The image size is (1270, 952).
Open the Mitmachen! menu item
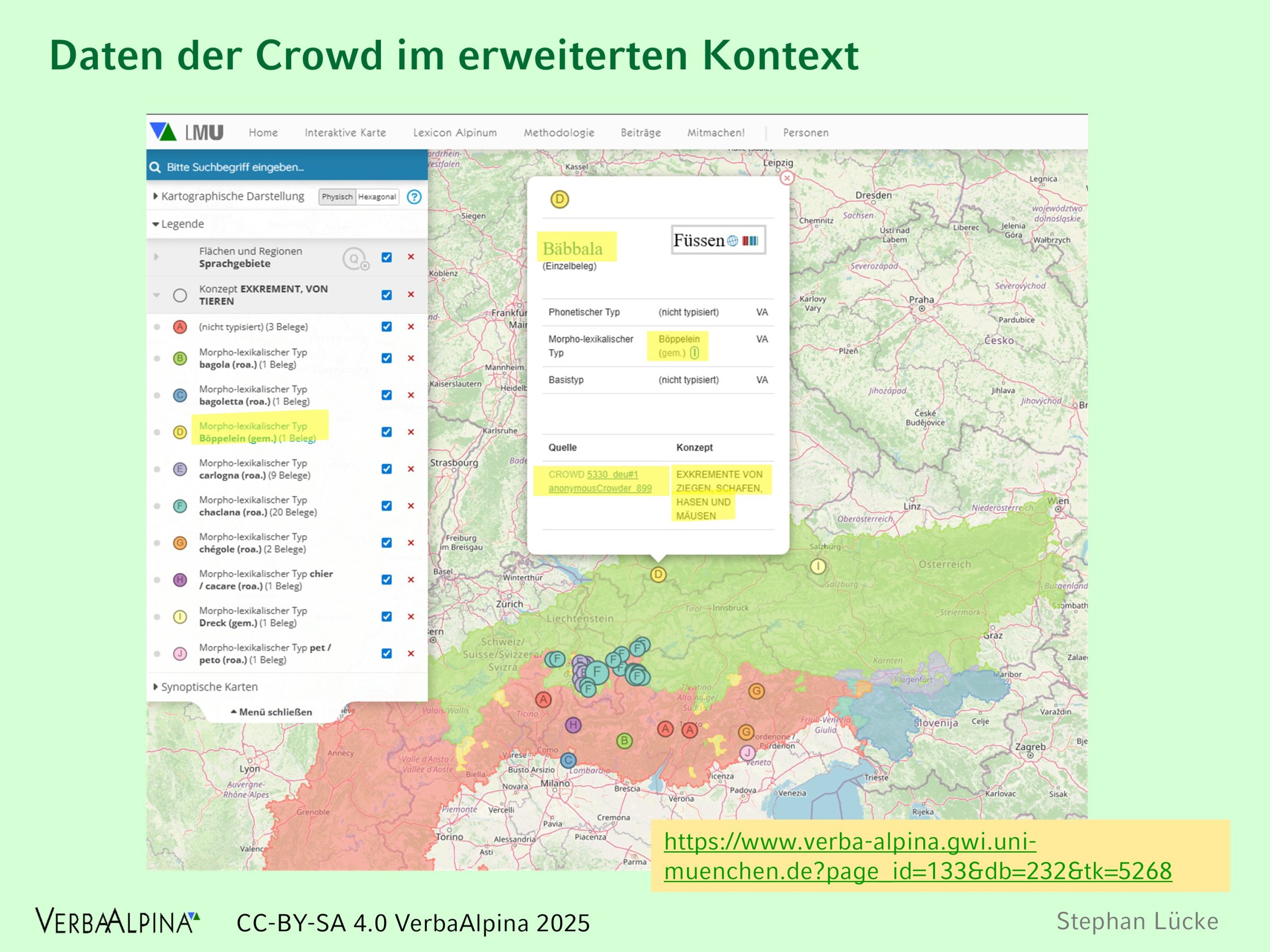coord(716,132)
